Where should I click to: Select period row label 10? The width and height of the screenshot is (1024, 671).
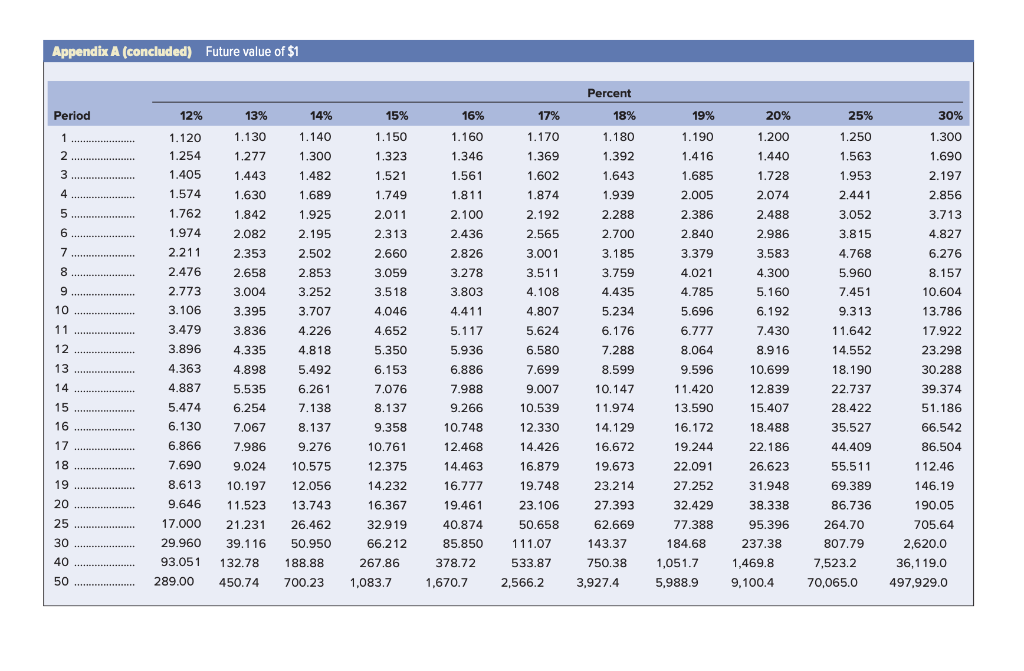pos(61,310)
